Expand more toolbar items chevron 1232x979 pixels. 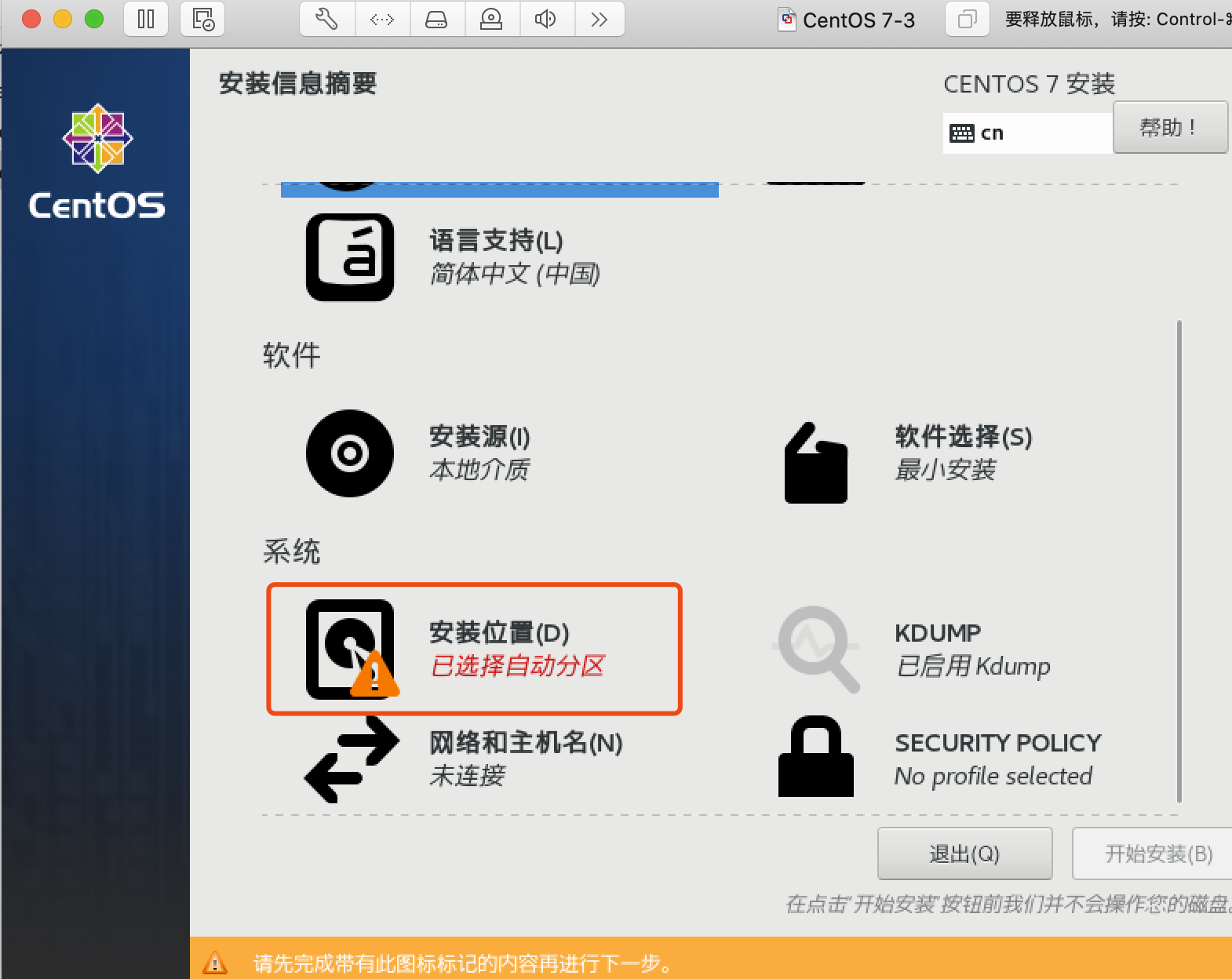pyautogui.click(x=600, y=19)
